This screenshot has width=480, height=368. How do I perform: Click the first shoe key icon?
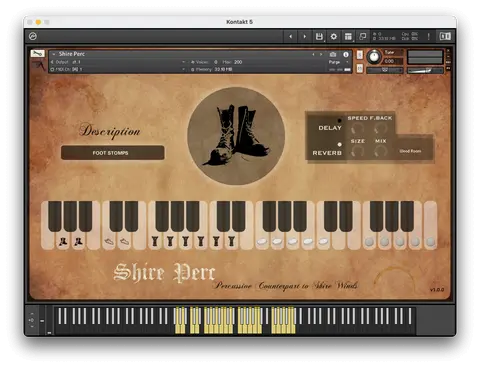pos(109,241)
